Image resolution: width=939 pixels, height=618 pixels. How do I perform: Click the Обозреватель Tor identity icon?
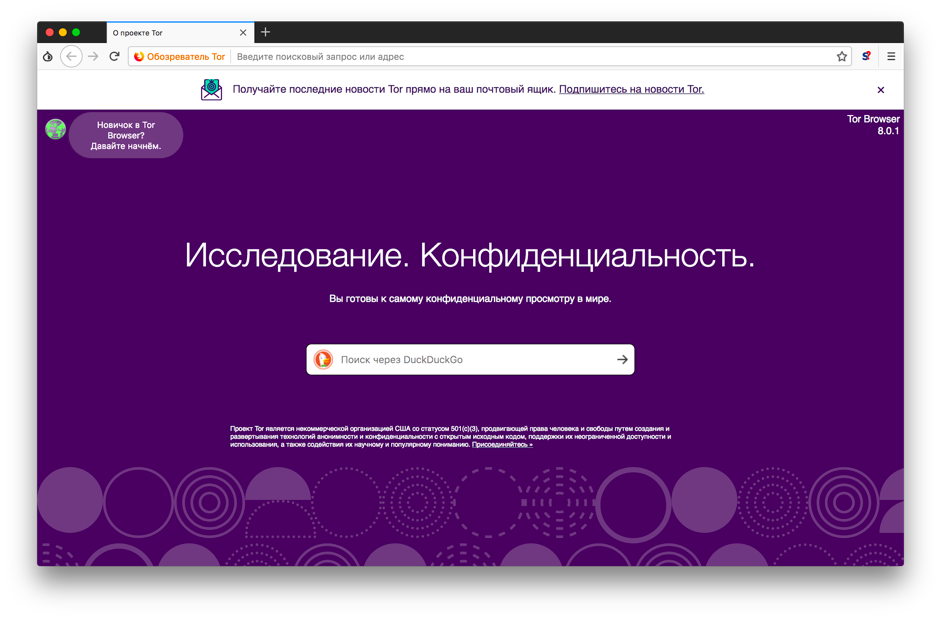tap(180, 56)
